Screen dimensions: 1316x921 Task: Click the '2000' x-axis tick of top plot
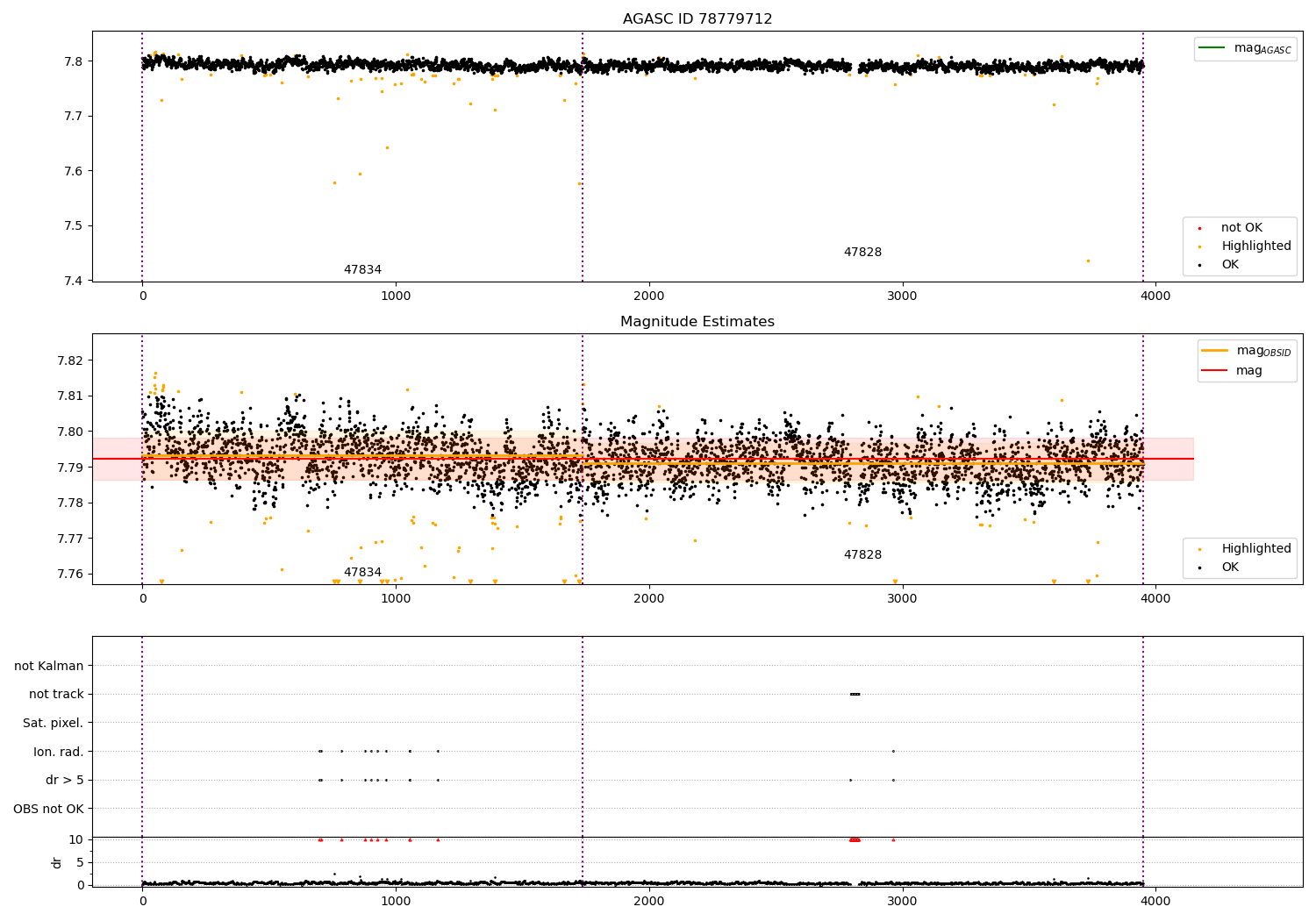(649, 296)
